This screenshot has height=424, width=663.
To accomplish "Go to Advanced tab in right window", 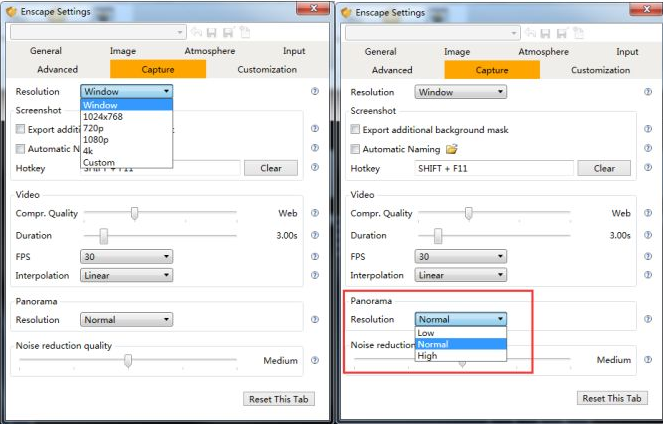I will click(392, 70).
